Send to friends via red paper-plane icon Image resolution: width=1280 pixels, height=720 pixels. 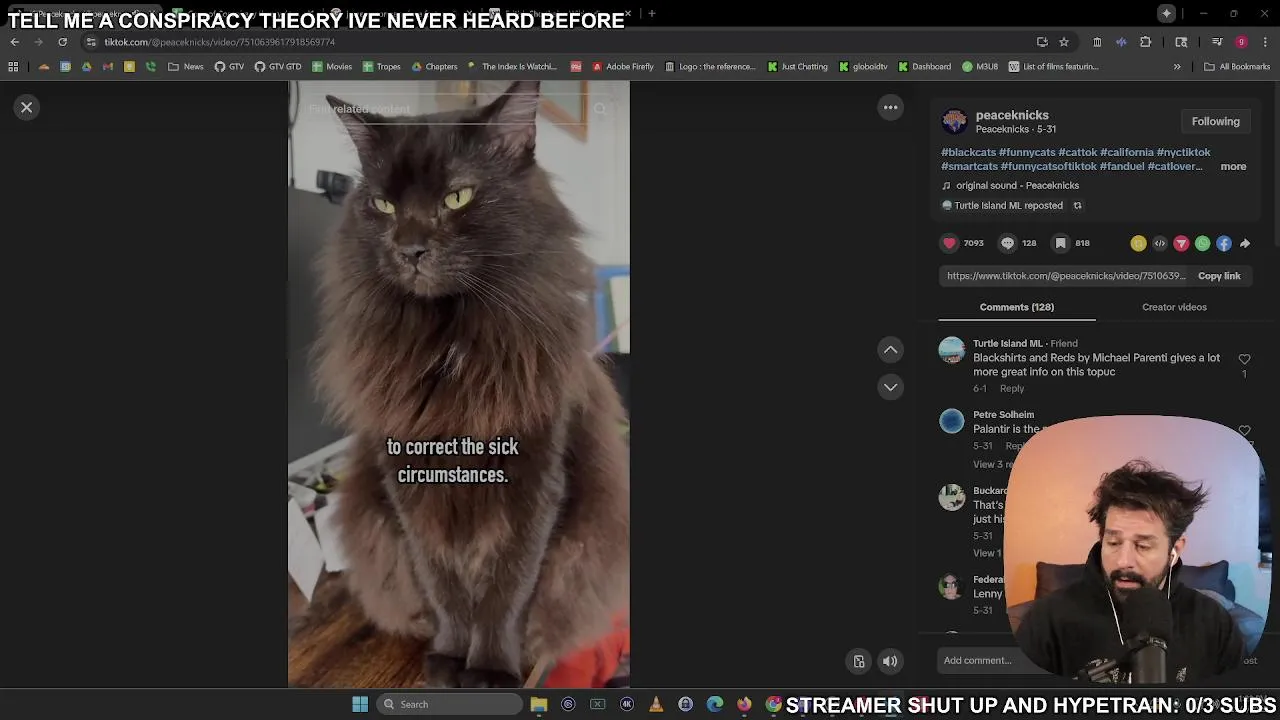pyautogui.click(x=1181, y=243)
